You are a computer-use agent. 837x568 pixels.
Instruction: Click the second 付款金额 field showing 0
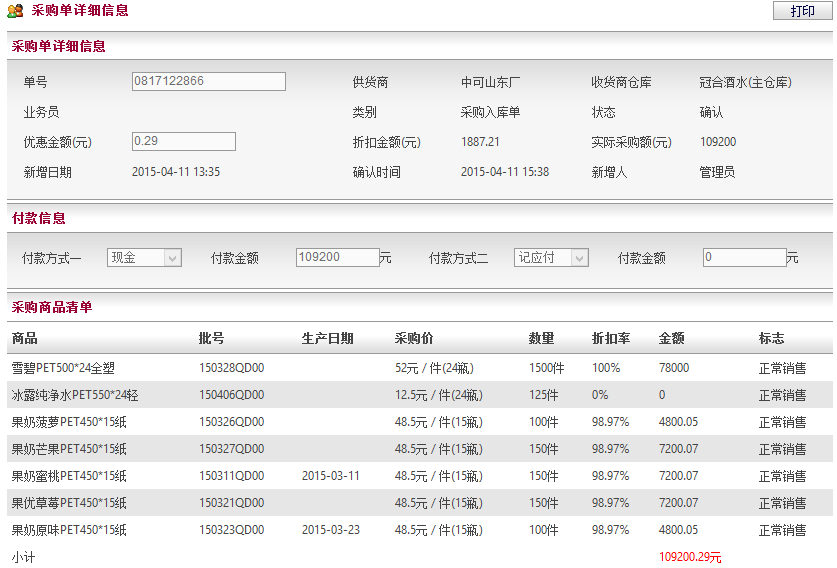(744, 257)
